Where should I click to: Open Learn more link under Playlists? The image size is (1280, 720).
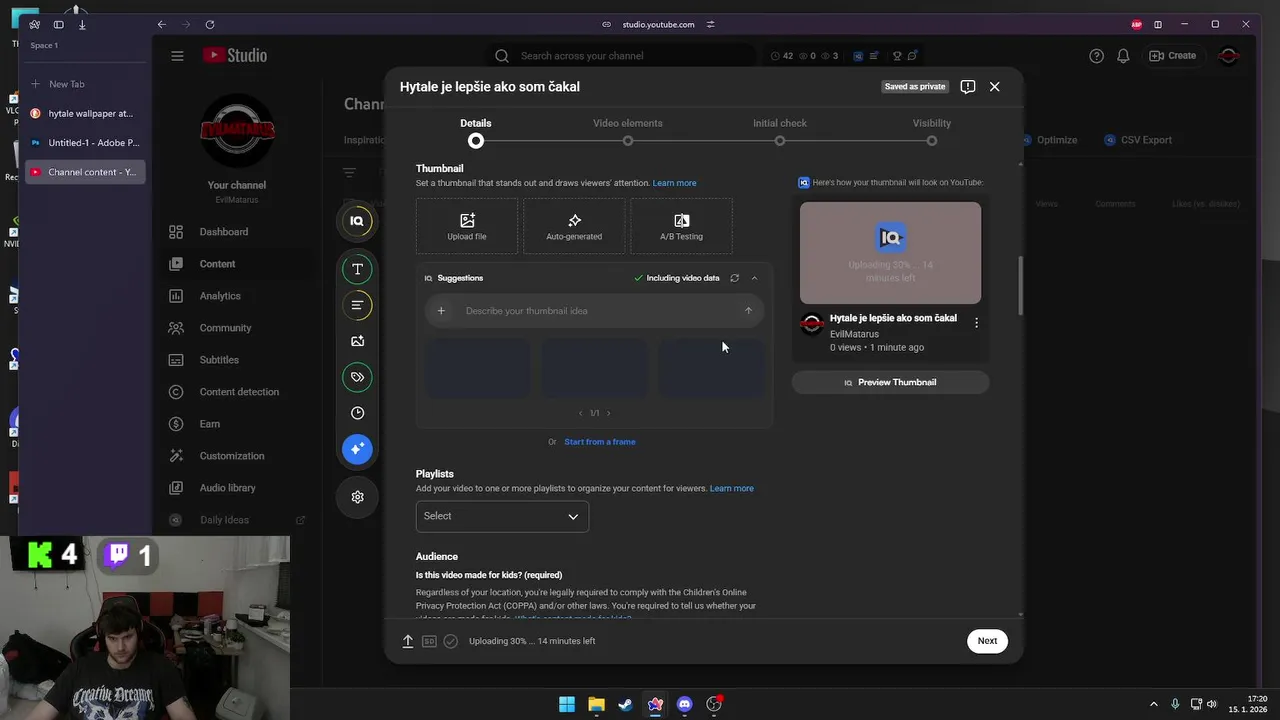point(732,489)
